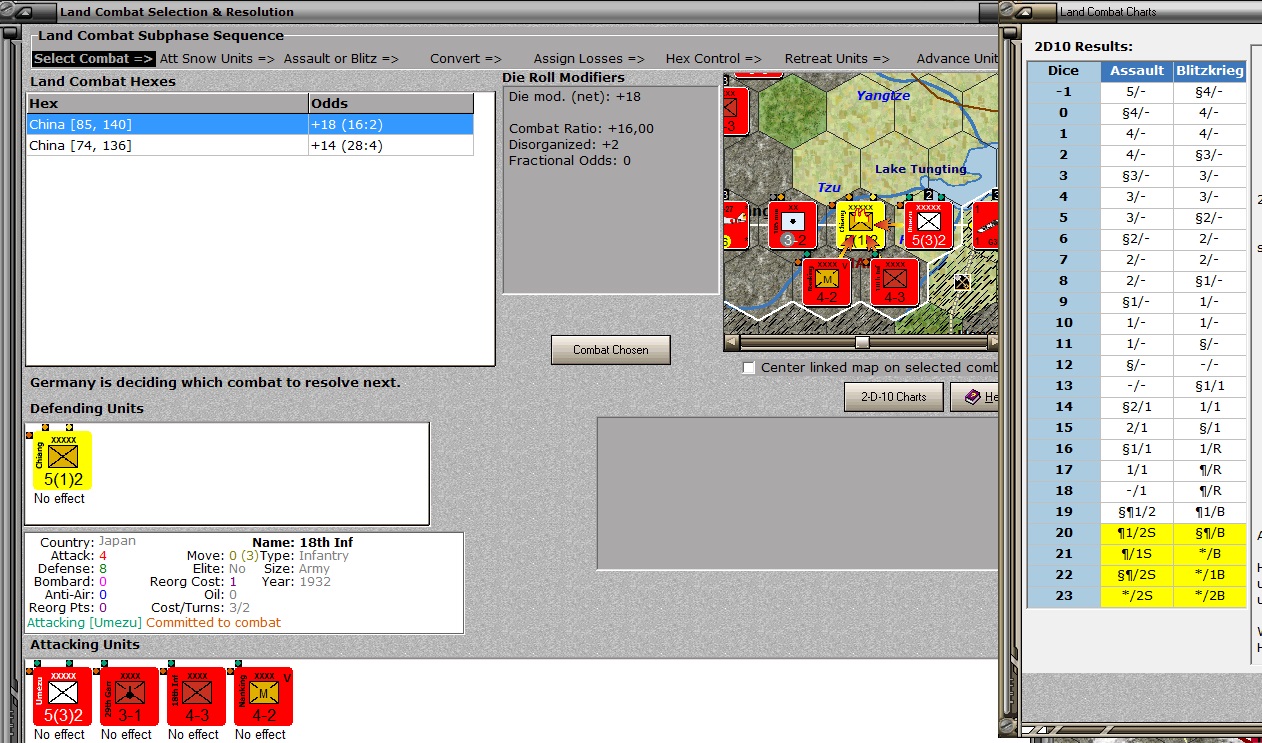Viewport: 1262px width, 743px height.
Task: Select the defending Chiang 5(1)2 unit counter
Action: click(x=62, y=461)
